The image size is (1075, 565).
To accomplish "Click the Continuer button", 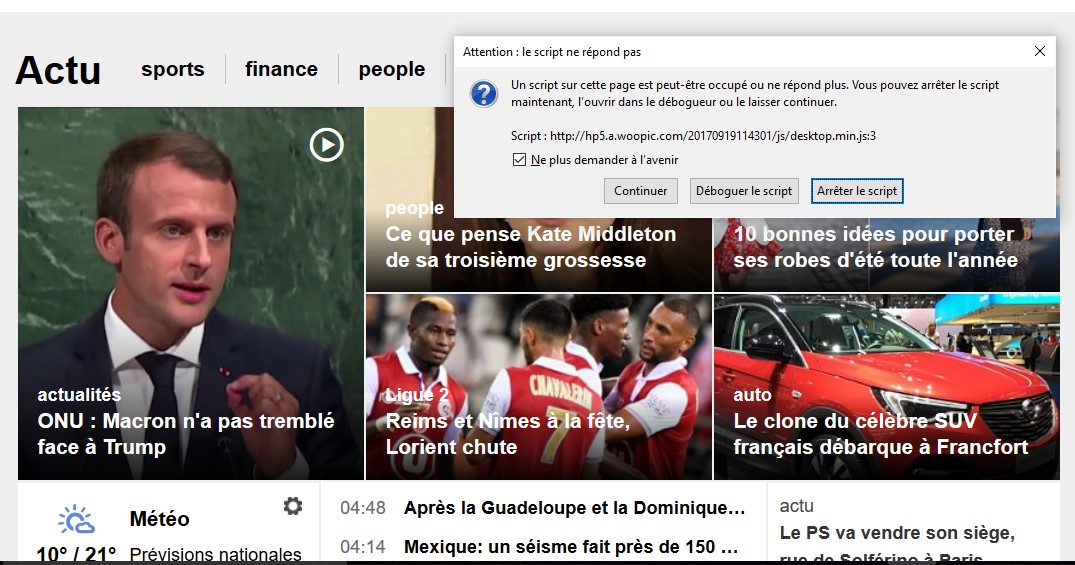I will [x=640, y=191].
